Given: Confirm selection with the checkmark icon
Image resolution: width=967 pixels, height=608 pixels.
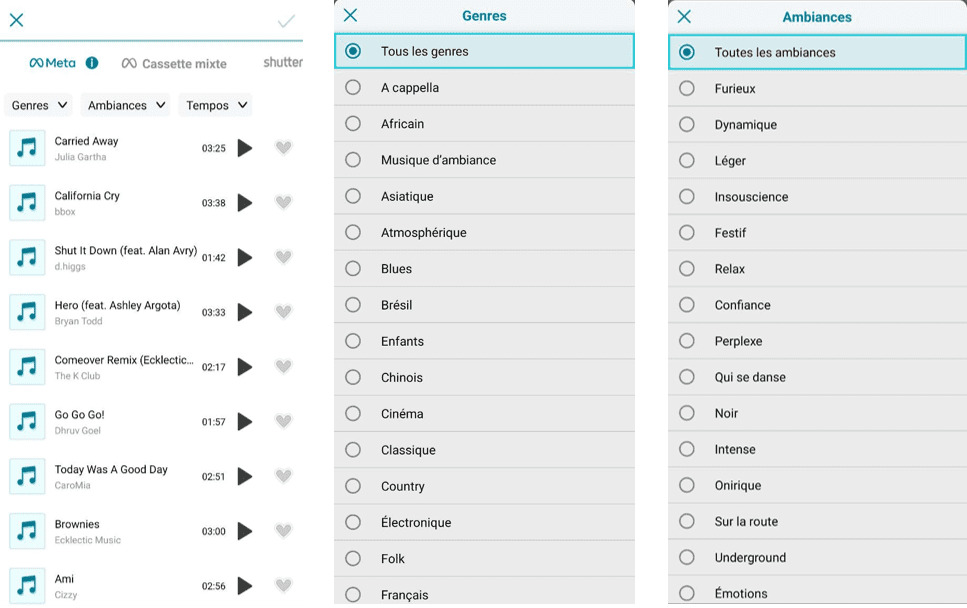Looking at the screenshot, I should 286,21.
